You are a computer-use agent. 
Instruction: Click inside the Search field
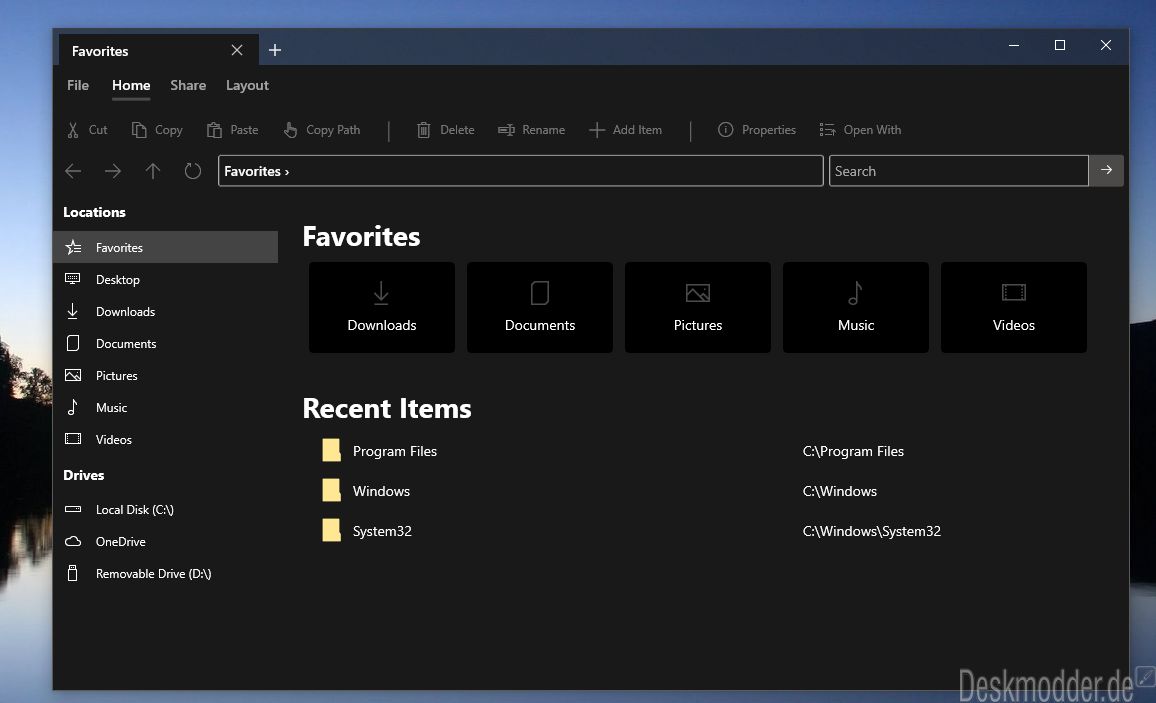click(x=957, y=171)
